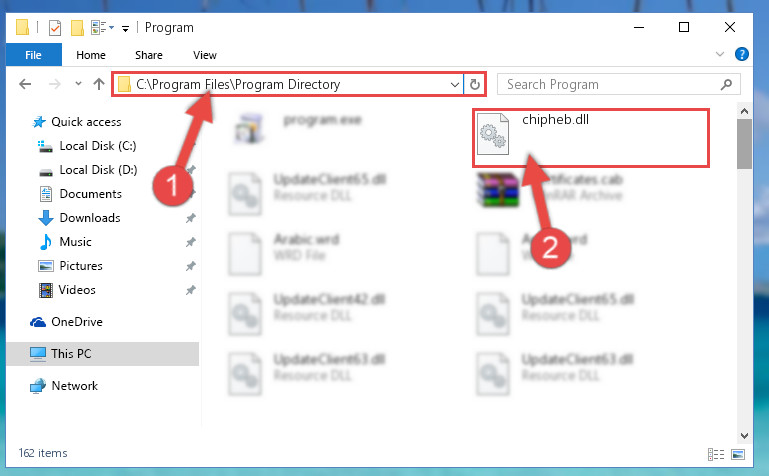
Task: Expand the ribbon with chevron
Action: click(719, 54)
